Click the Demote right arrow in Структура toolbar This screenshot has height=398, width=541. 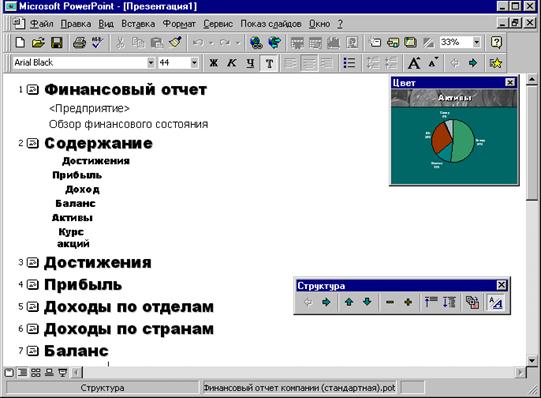click(326, 302)
